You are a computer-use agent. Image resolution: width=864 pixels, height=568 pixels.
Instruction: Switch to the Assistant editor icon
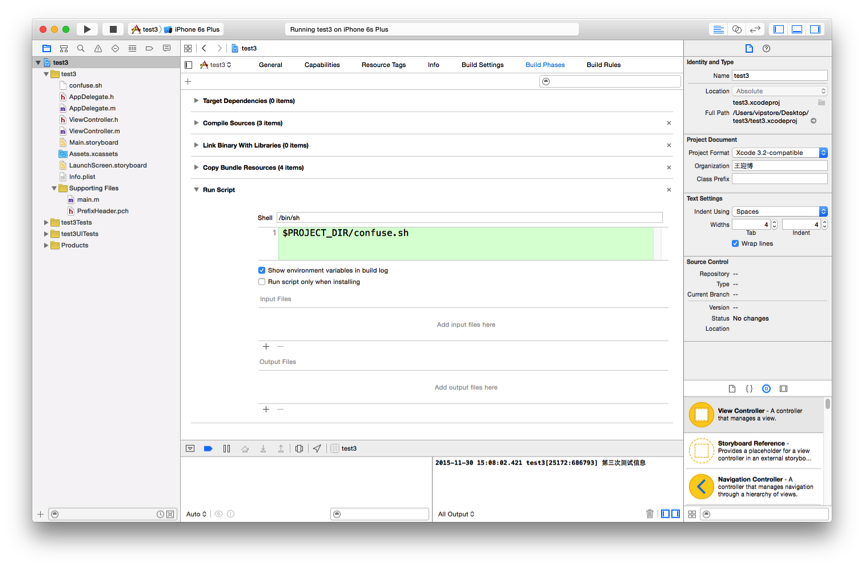point(737,29)
